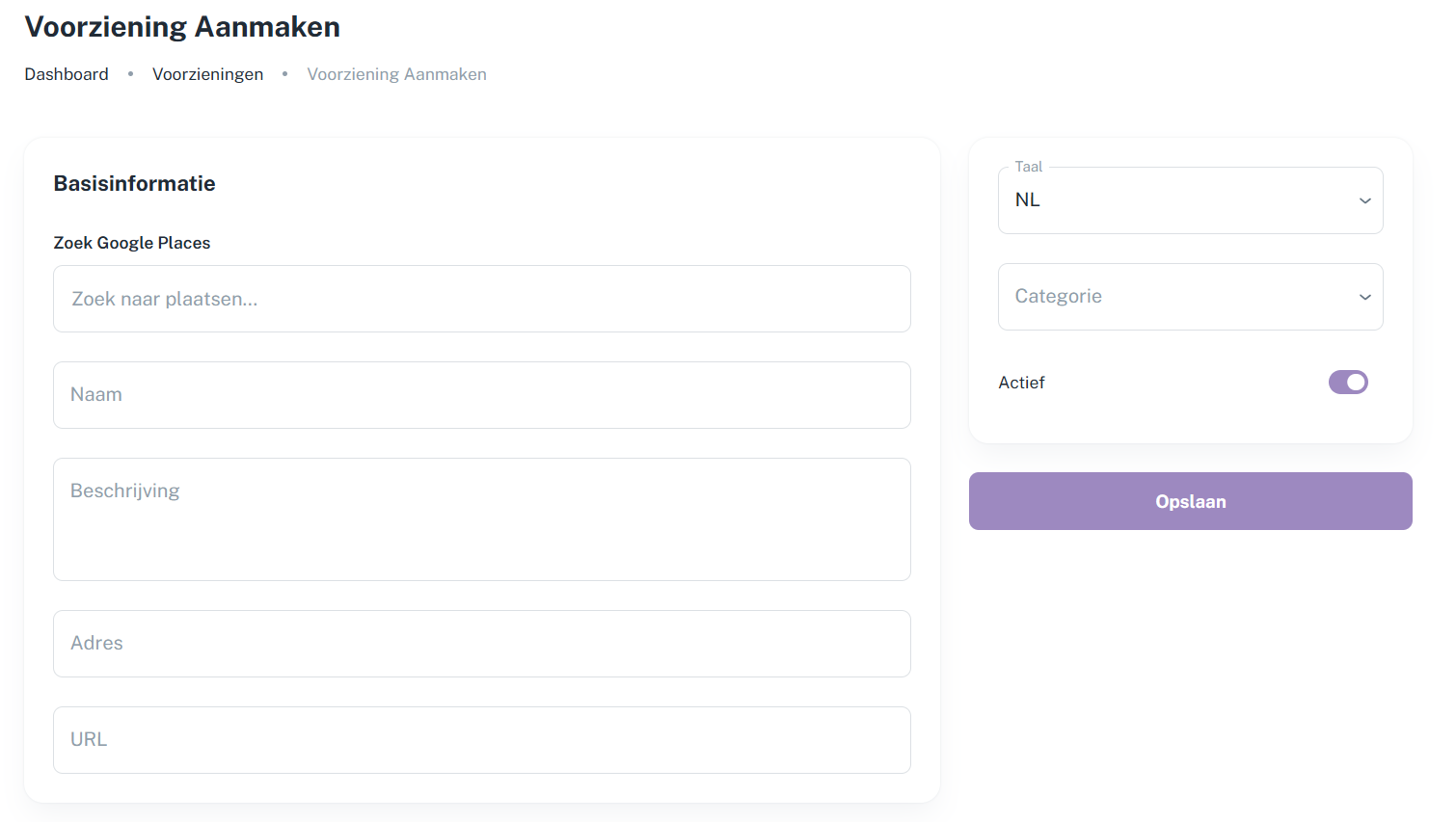Select the Adres input field
1456x822 pixels.
tap(481, 644)
